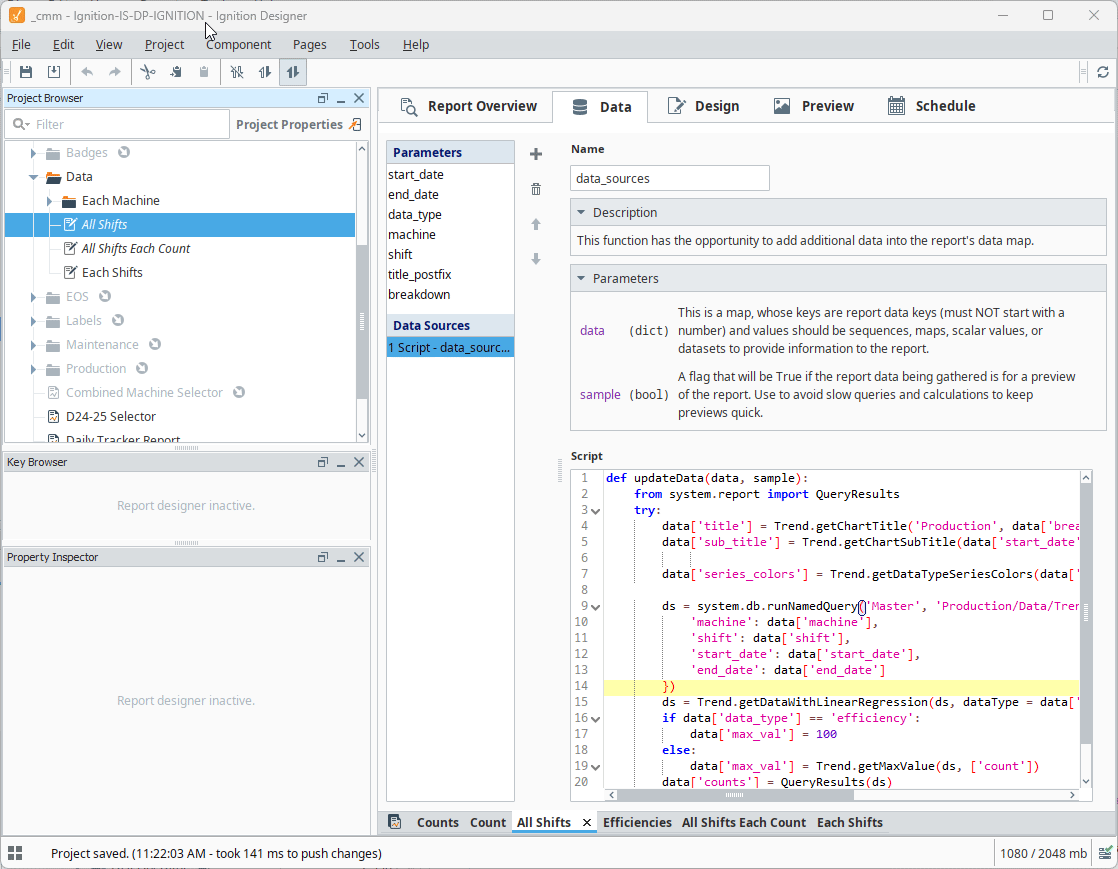
Task: Expand the Maintenance folder
Action: coord(33,345)
